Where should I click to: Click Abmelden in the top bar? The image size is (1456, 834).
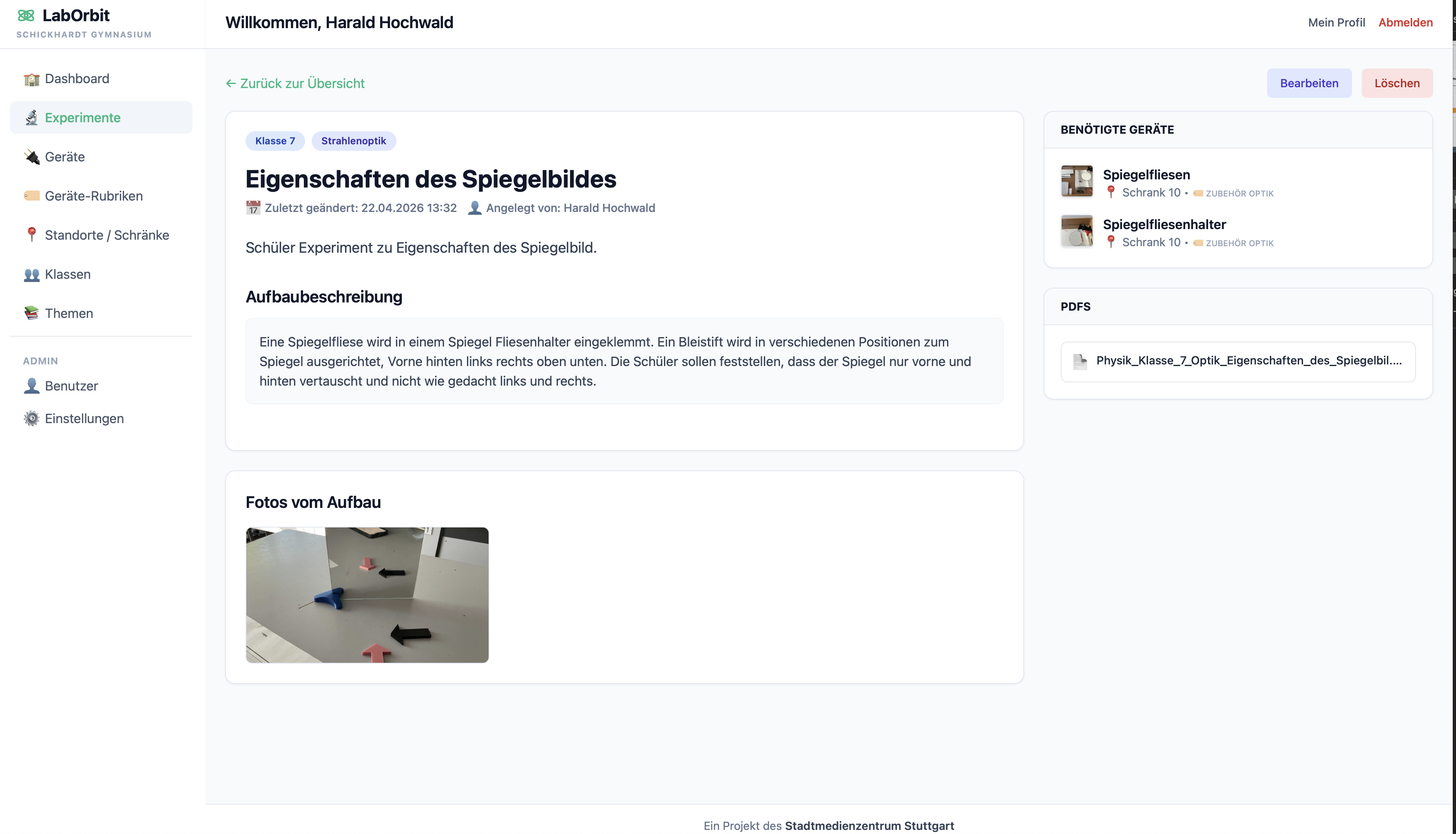[1405, 22]
